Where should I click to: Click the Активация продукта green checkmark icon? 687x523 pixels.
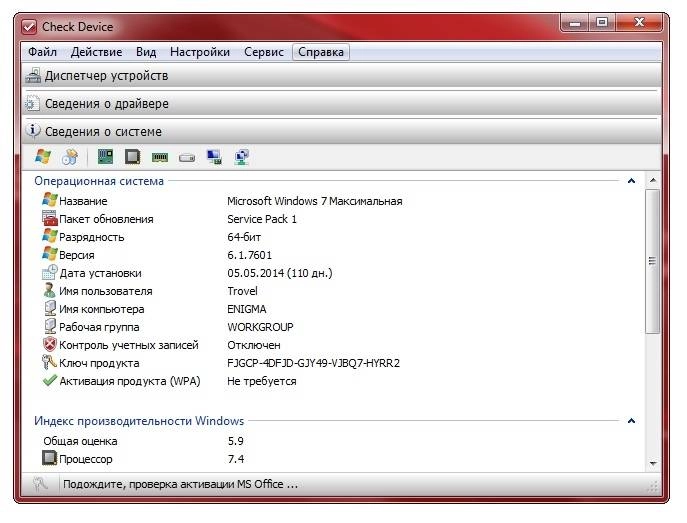pyautogui.click(x=50, y=380)
